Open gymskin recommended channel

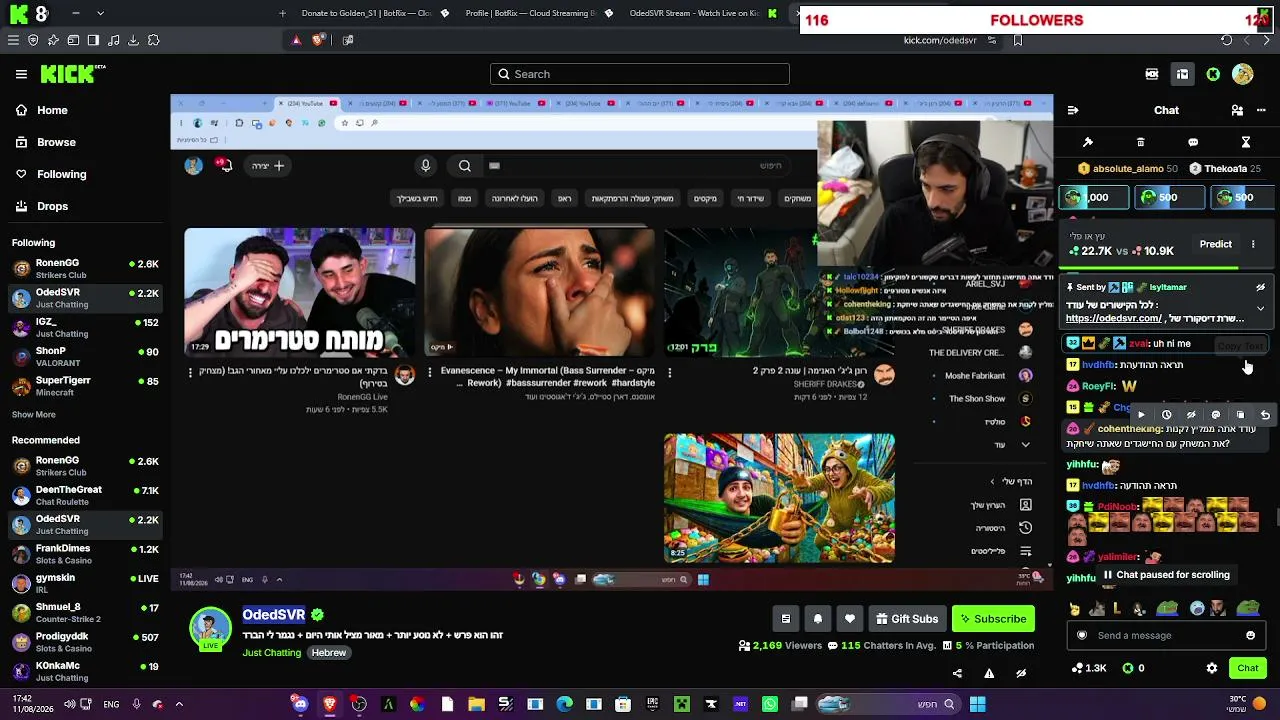pos(85,583)
